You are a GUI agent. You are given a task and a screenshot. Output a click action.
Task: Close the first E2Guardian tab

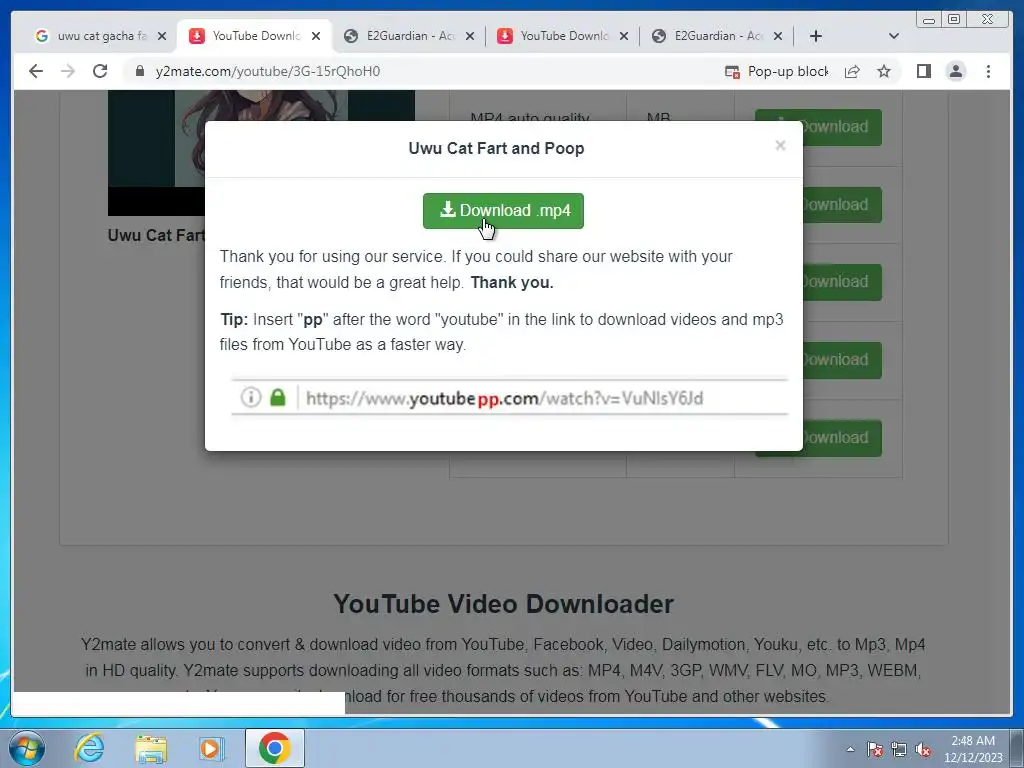(x=470, y=36)
